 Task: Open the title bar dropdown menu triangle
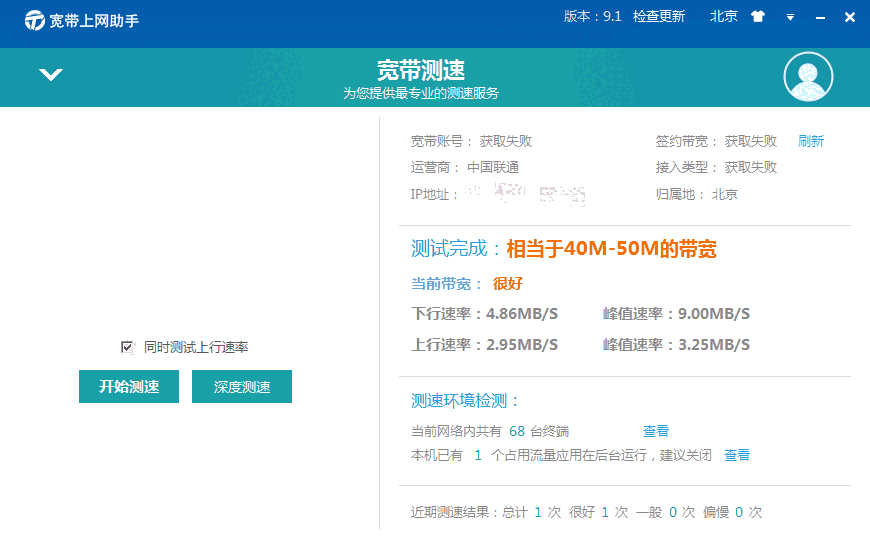[x=790, y=17]
